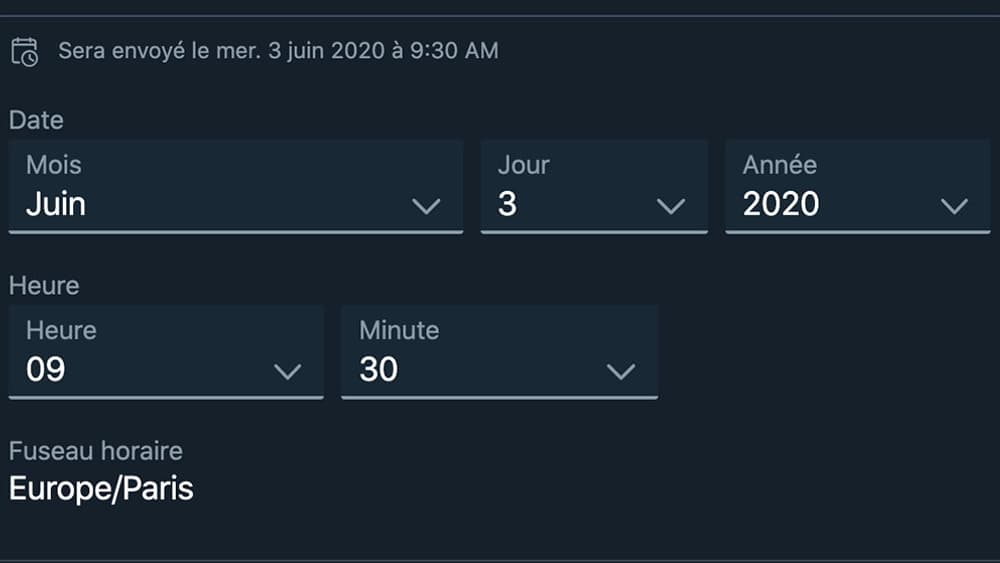Click the "Heure" section heading above the fields
The width and height of the screenshot is (1000, 563).
(44, 286)
